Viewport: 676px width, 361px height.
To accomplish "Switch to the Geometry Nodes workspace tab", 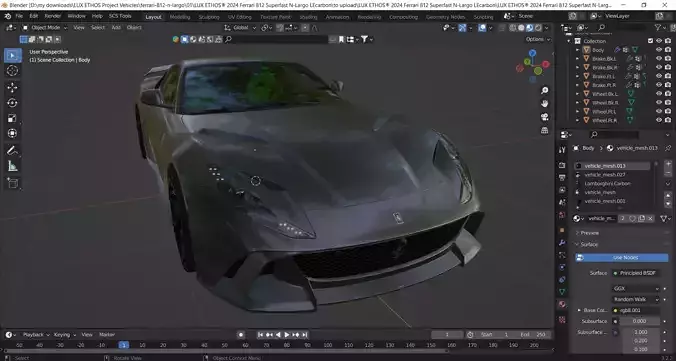I will click(x=446, y=17).
